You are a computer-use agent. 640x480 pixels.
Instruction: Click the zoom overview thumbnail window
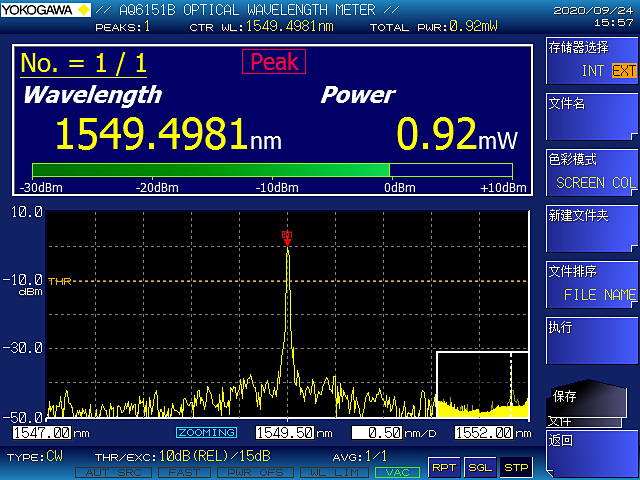[482, 384]
